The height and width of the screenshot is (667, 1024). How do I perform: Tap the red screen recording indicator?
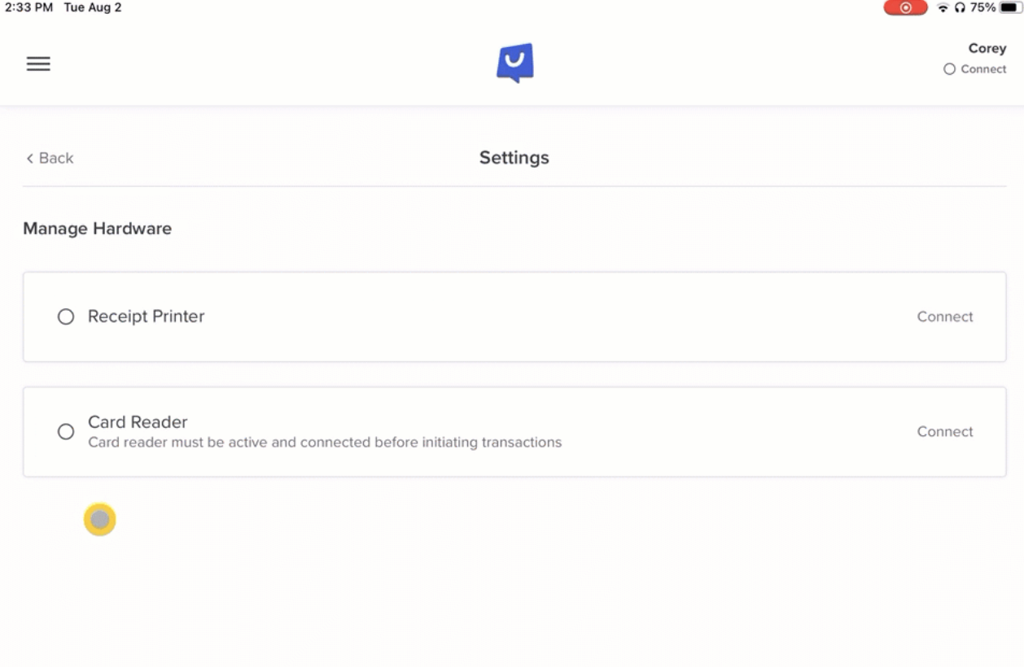[905, 8]
